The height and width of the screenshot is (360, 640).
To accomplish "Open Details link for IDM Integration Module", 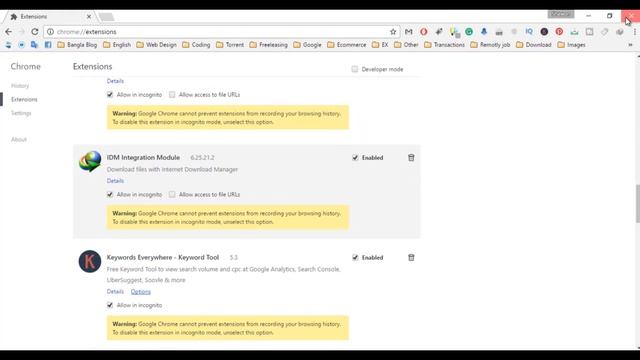I will click(115, 181).
